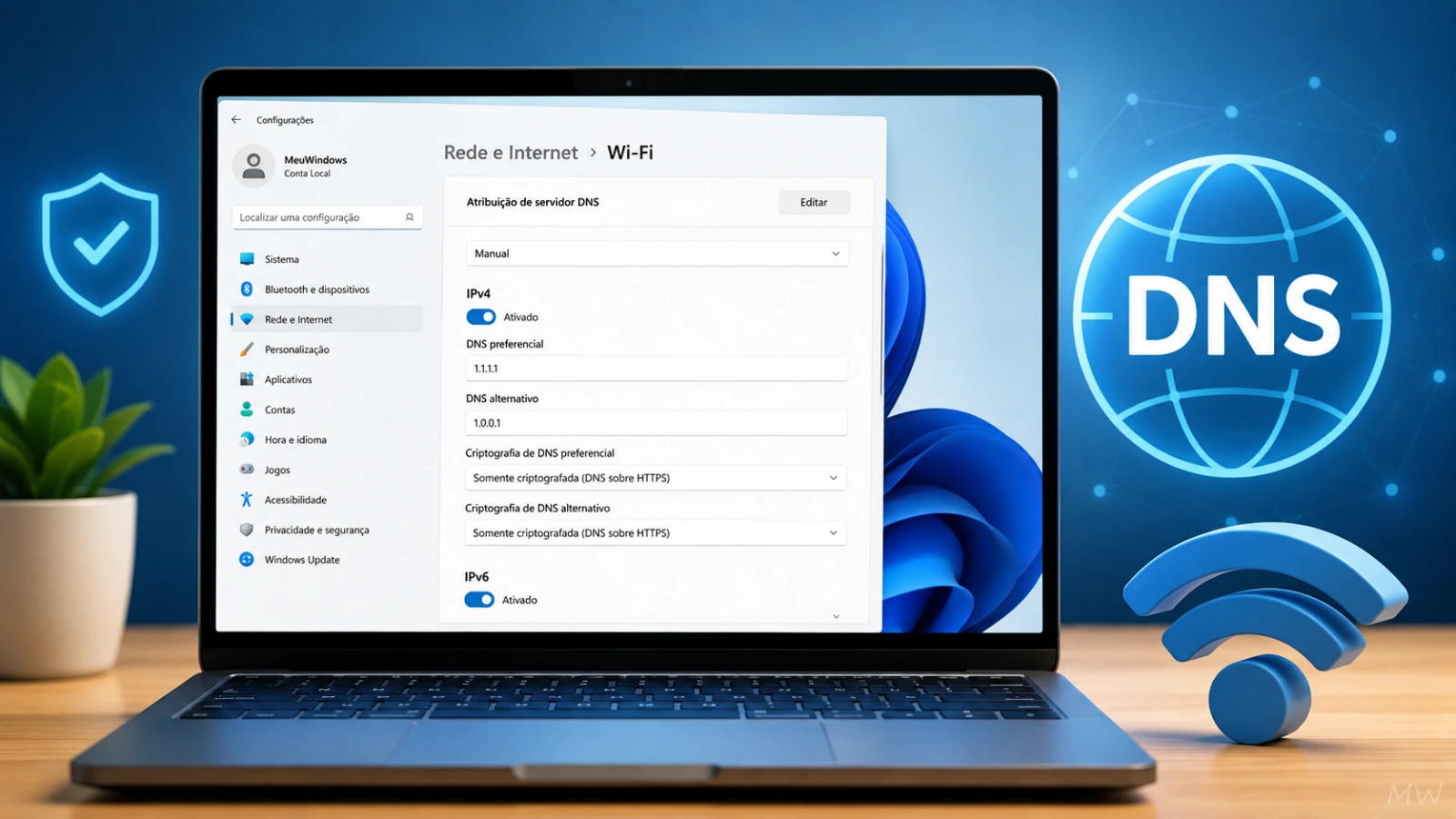Click the Jogos controller icon

pyautogui.click(x=247, y=470)
